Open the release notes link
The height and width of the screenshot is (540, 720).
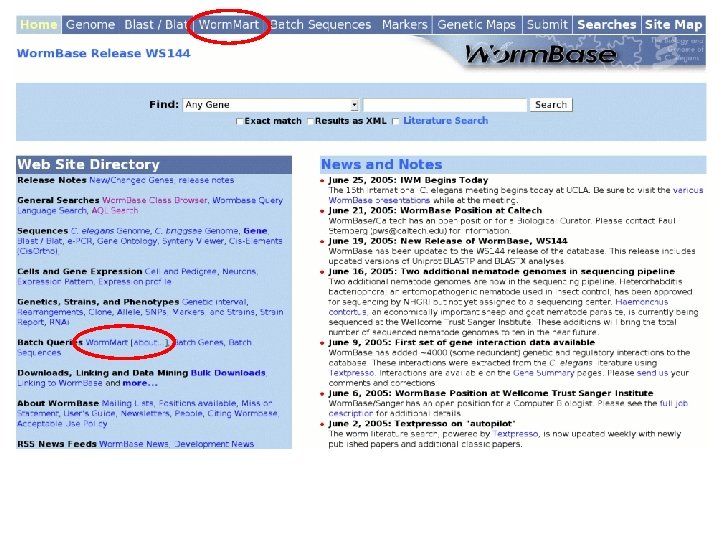coord(206,180)
